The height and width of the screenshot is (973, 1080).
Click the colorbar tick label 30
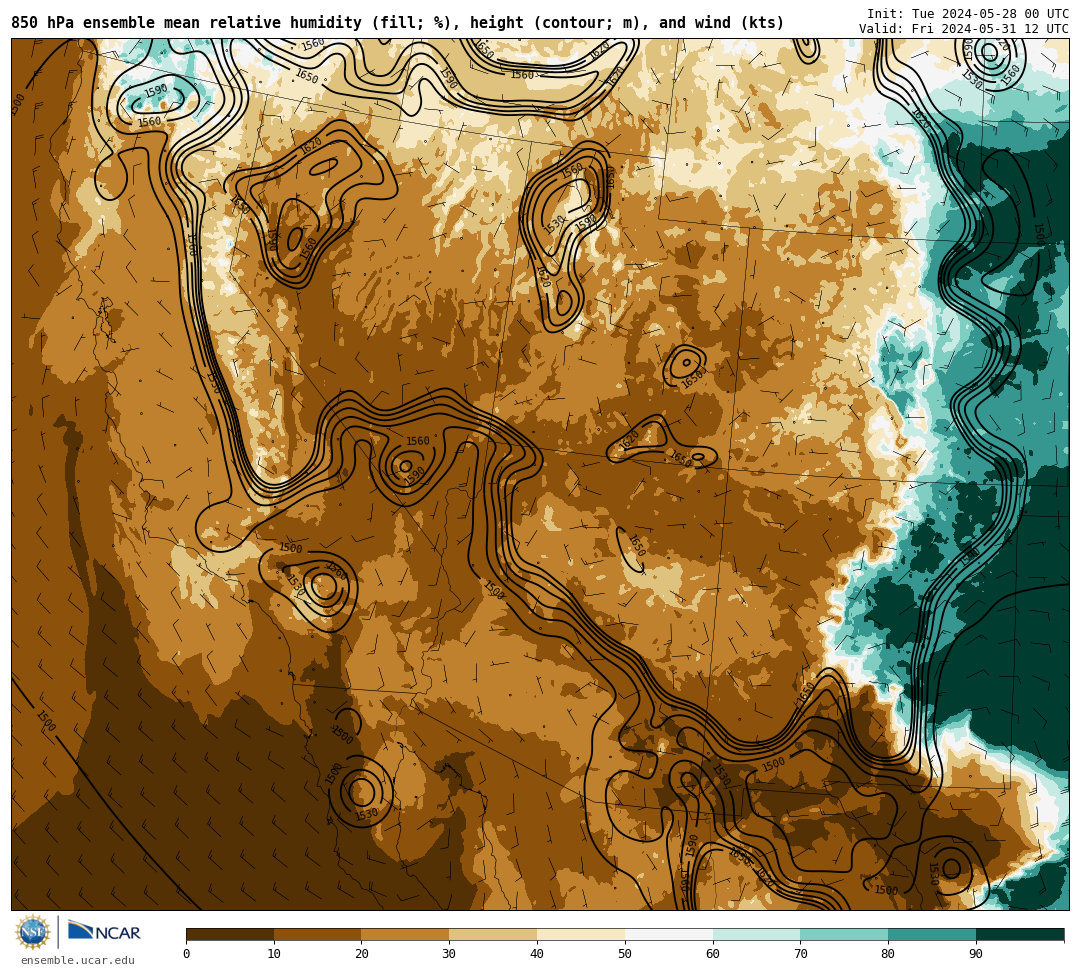(449, 954)
